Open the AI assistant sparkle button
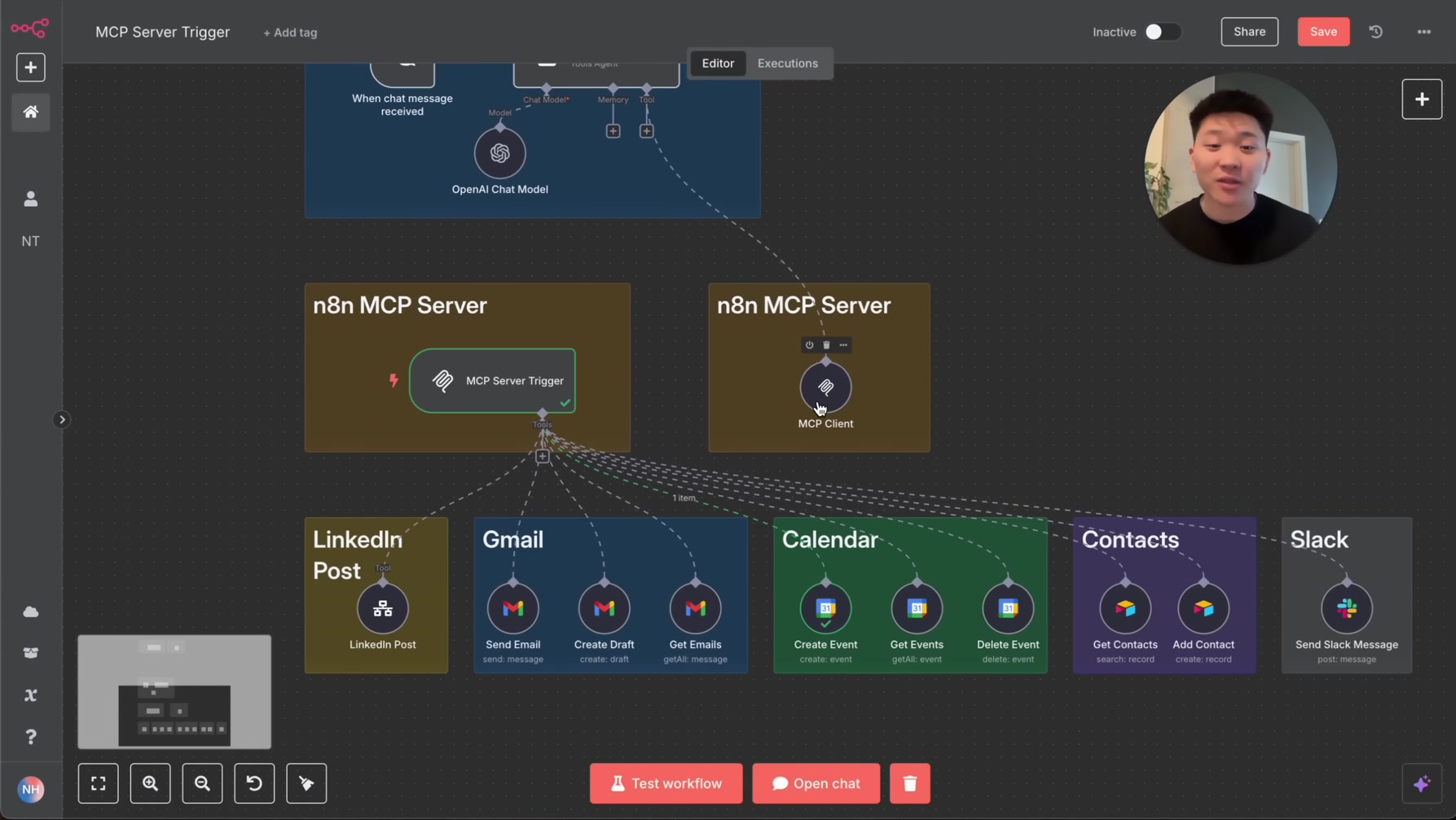This screenshot has height=820, width=1456. coord(1422,783)
